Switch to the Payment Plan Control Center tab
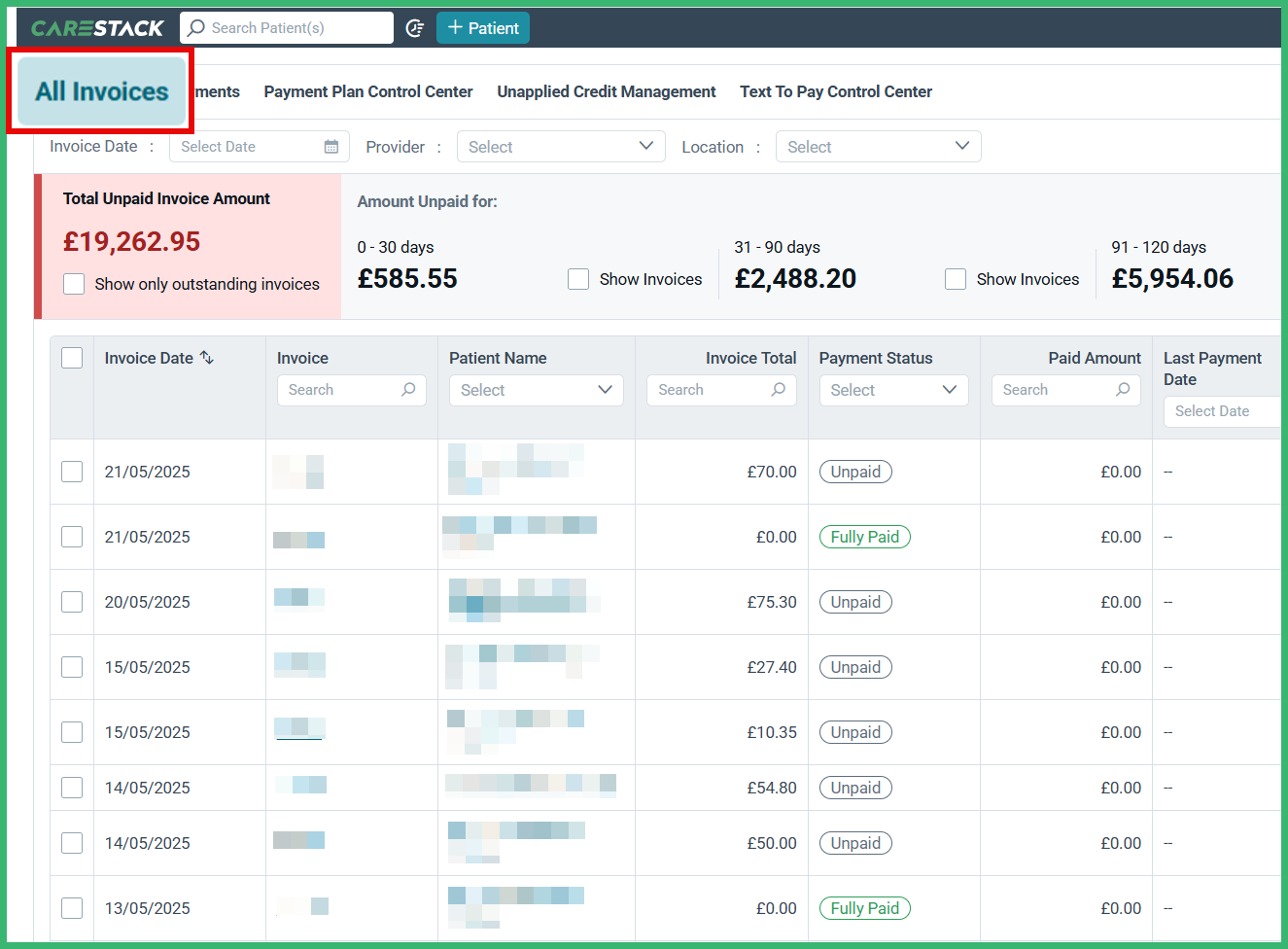Viewport: 1288px width, 949px height. tap(367, 91)
